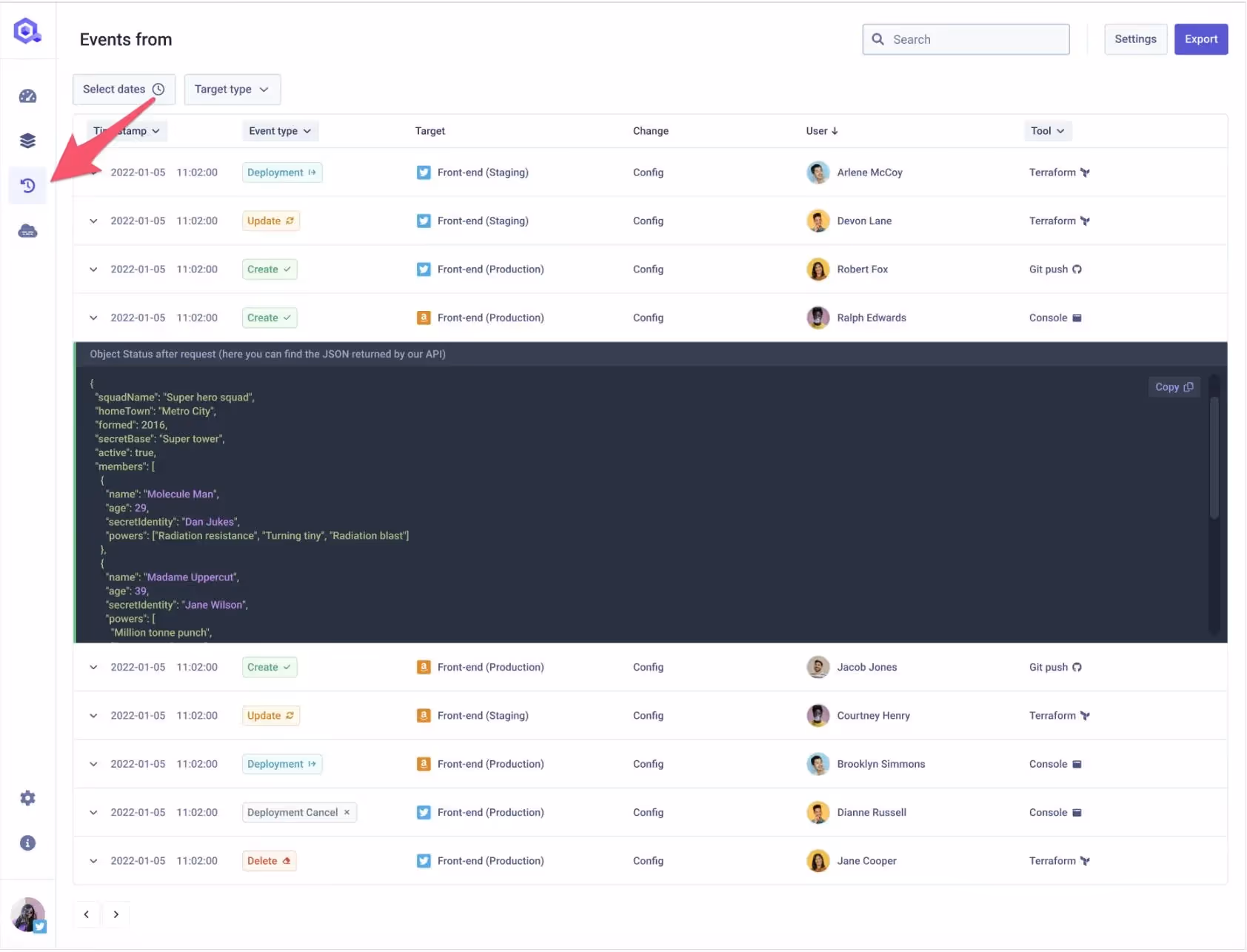Click the GitHub icon next to Robert Fox's Git push

click(x=1077, y=269)
